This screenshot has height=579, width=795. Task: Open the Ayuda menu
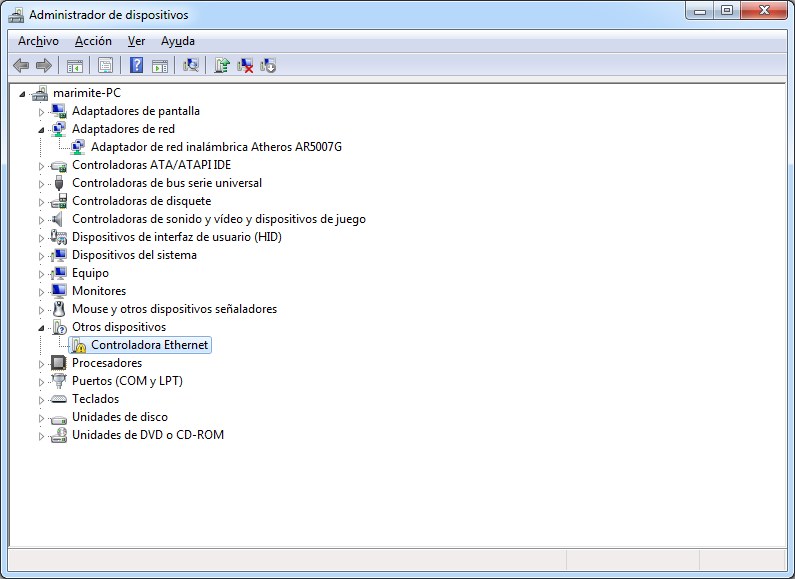(178, 41)
